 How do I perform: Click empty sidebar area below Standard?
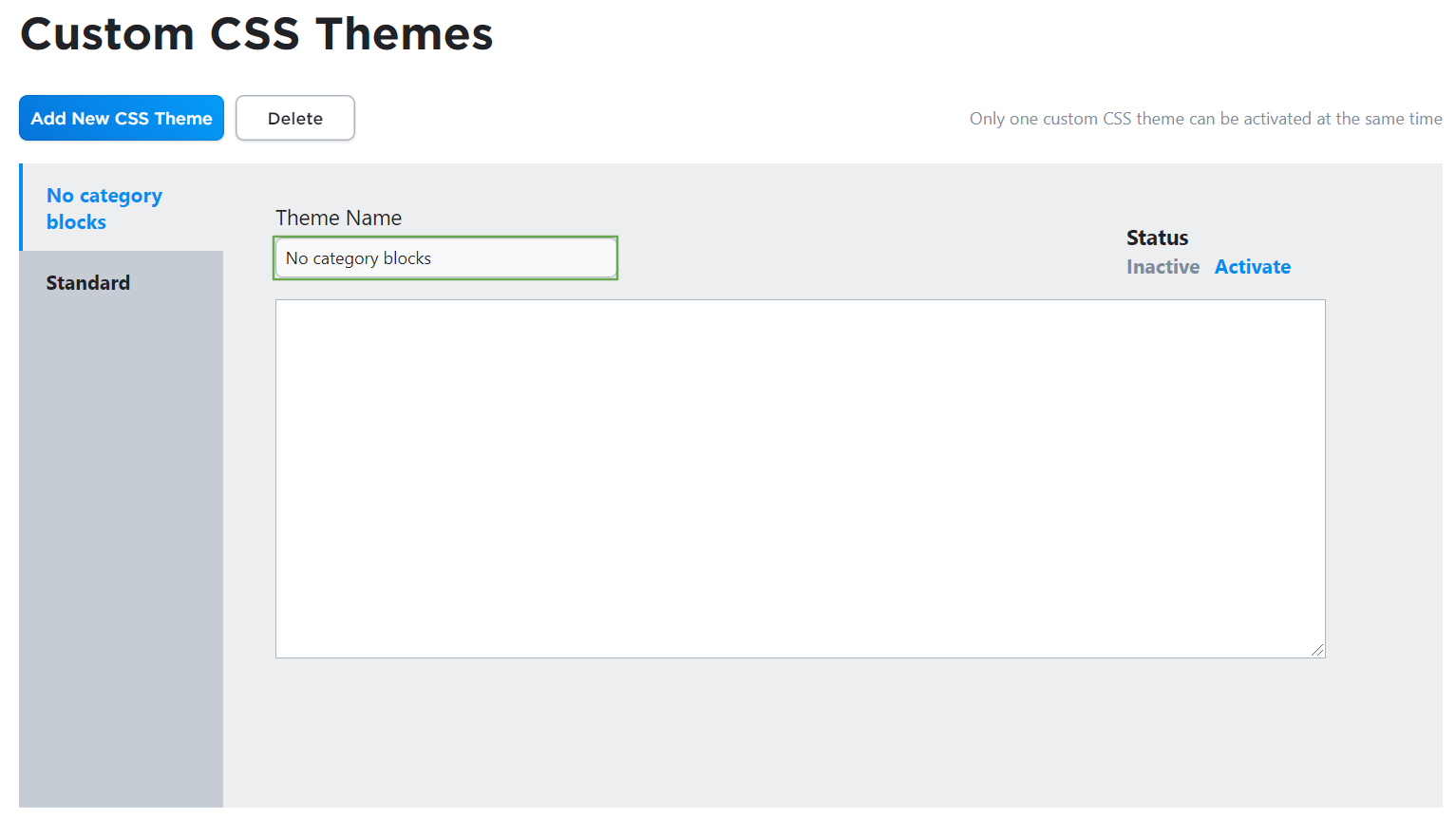pyautogui.click(x=122, y=561)
